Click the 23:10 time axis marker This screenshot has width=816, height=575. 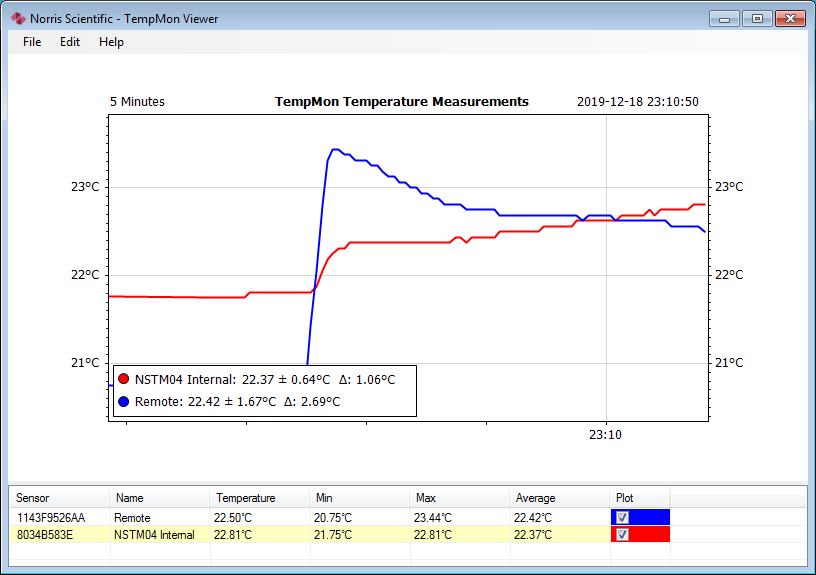click(x=605, y=435)
